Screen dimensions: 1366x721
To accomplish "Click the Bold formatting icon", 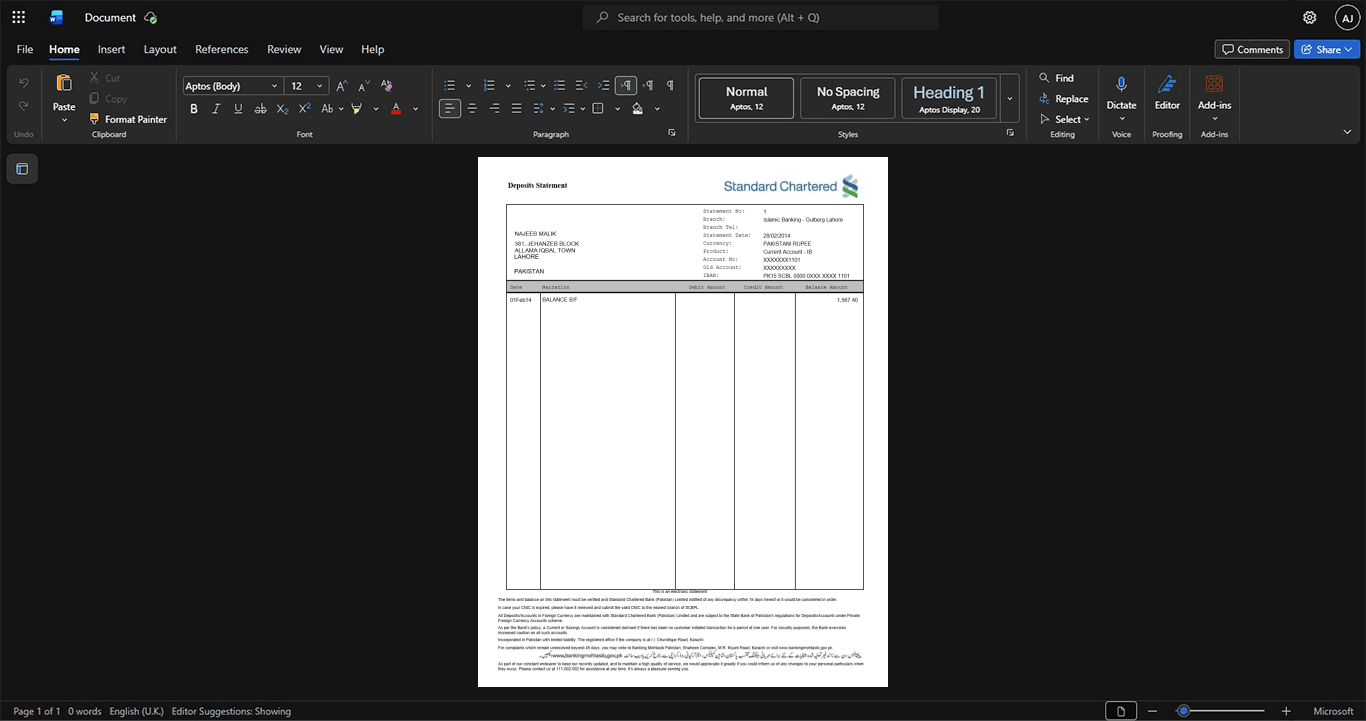I will (194, 108).
